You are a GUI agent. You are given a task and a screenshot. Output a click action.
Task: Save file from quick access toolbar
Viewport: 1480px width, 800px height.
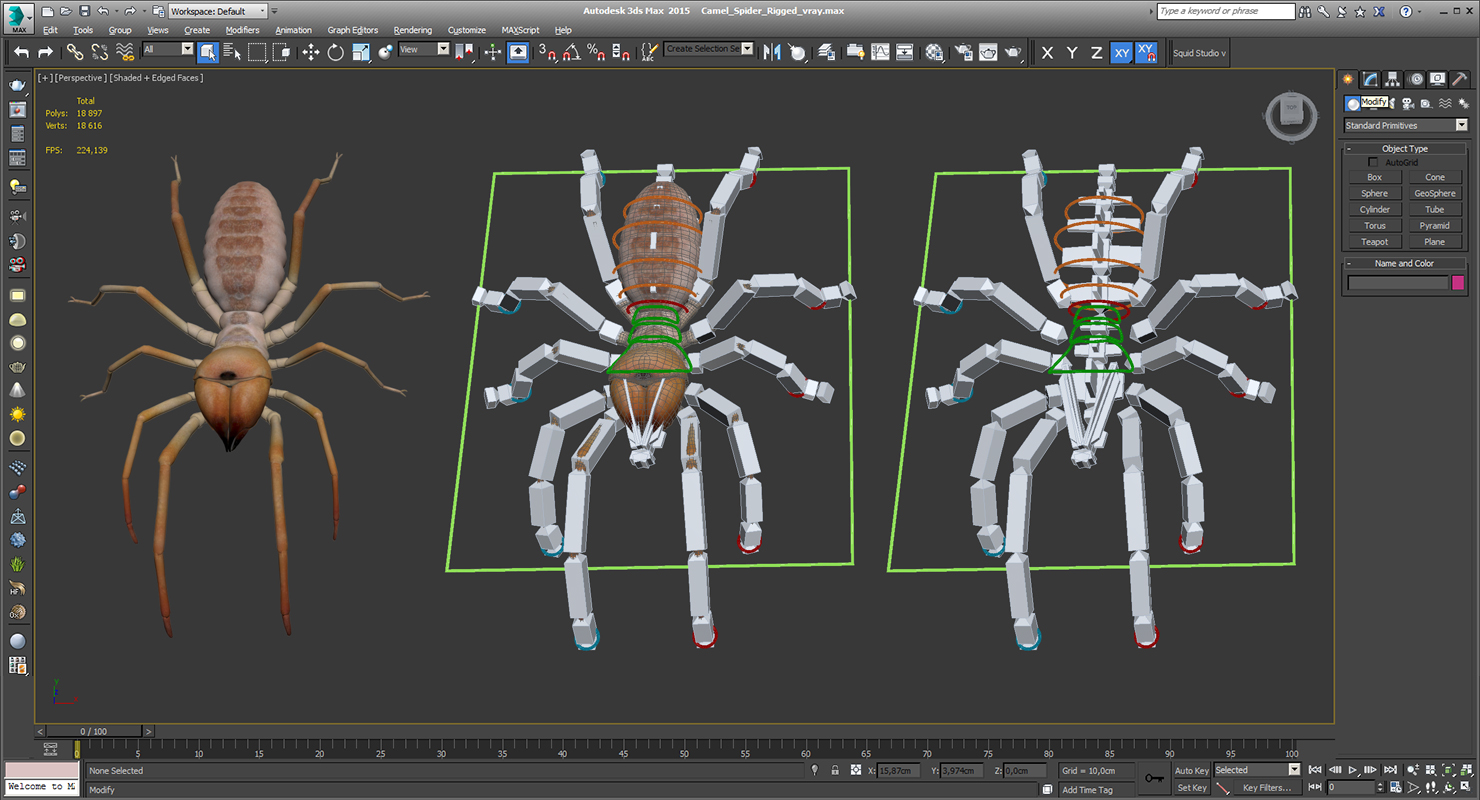(84, 11)
